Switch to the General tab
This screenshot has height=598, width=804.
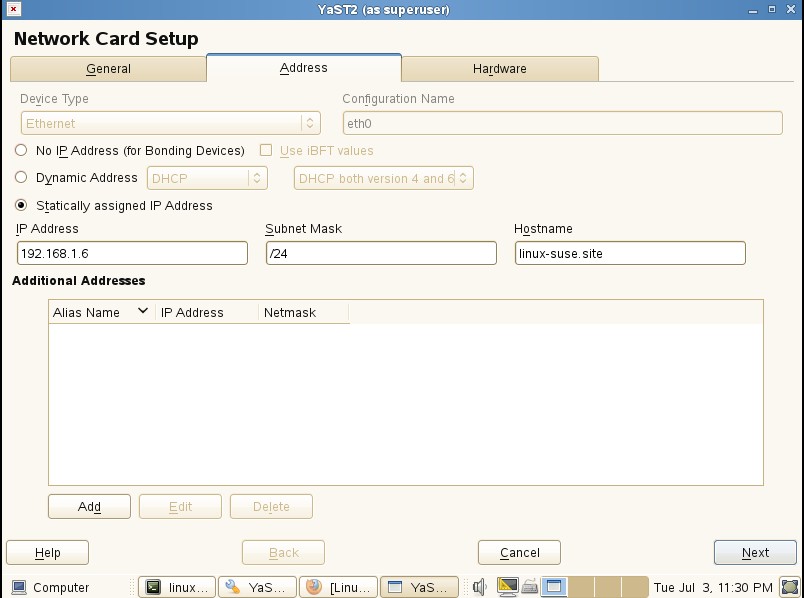[x=108, y=69]
